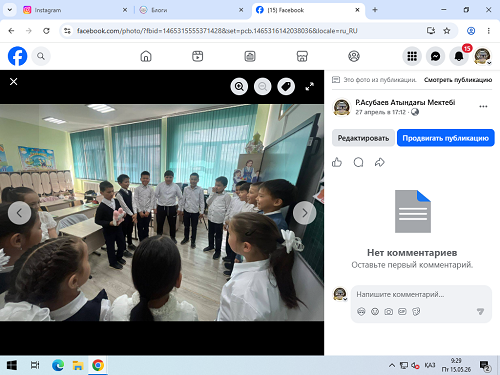Open the Ads Manager icon in top navigation

(x=250, y=56)
